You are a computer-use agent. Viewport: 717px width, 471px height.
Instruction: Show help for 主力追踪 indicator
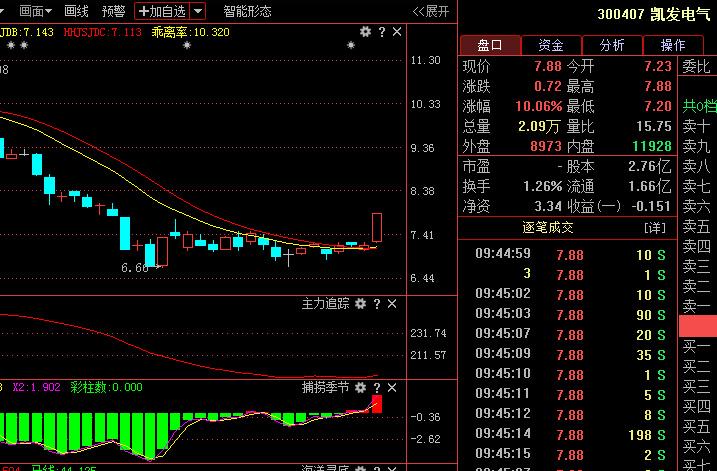click(377, 304)
